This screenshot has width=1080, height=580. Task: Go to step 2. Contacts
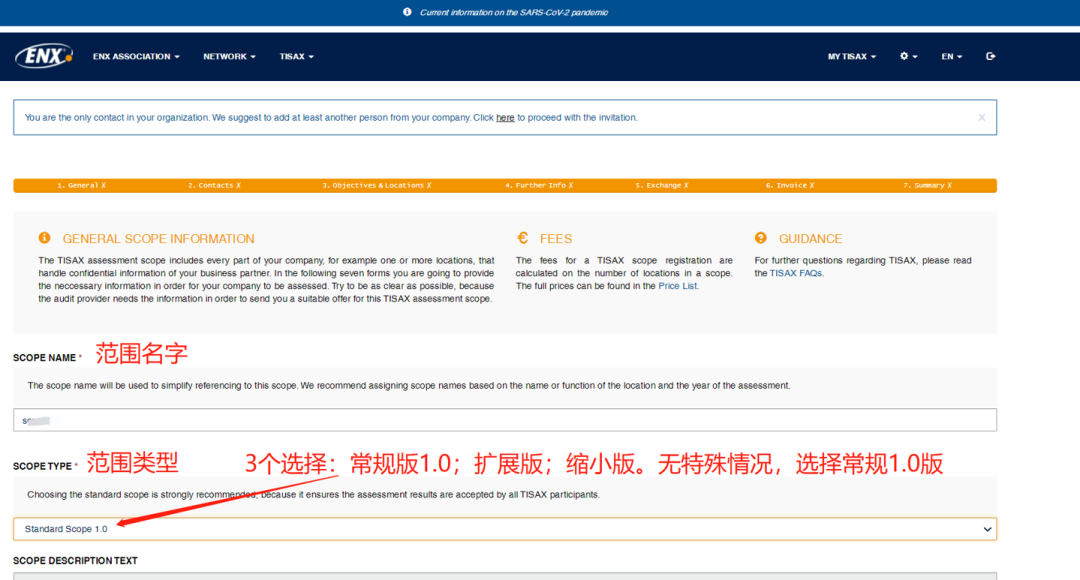[x=214, y=185]
